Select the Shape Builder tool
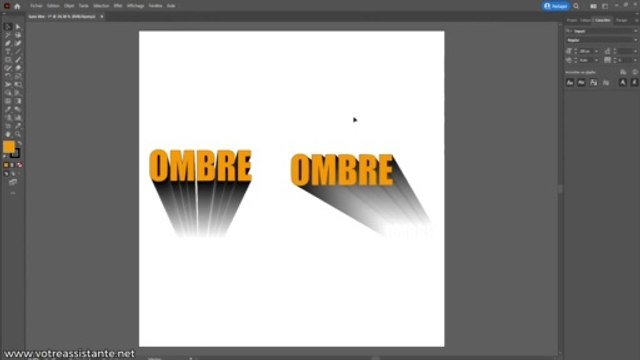Viewport: 640px width, 360px height. pos(8,93)
